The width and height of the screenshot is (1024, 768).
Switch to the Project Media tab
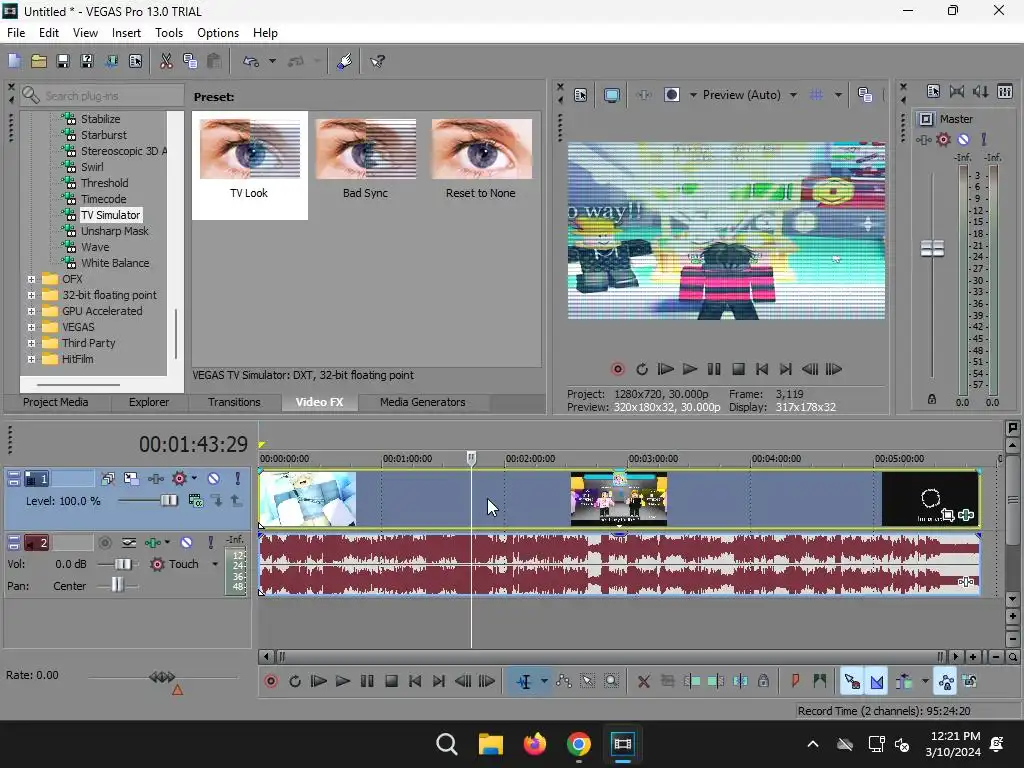pos(56,402)
